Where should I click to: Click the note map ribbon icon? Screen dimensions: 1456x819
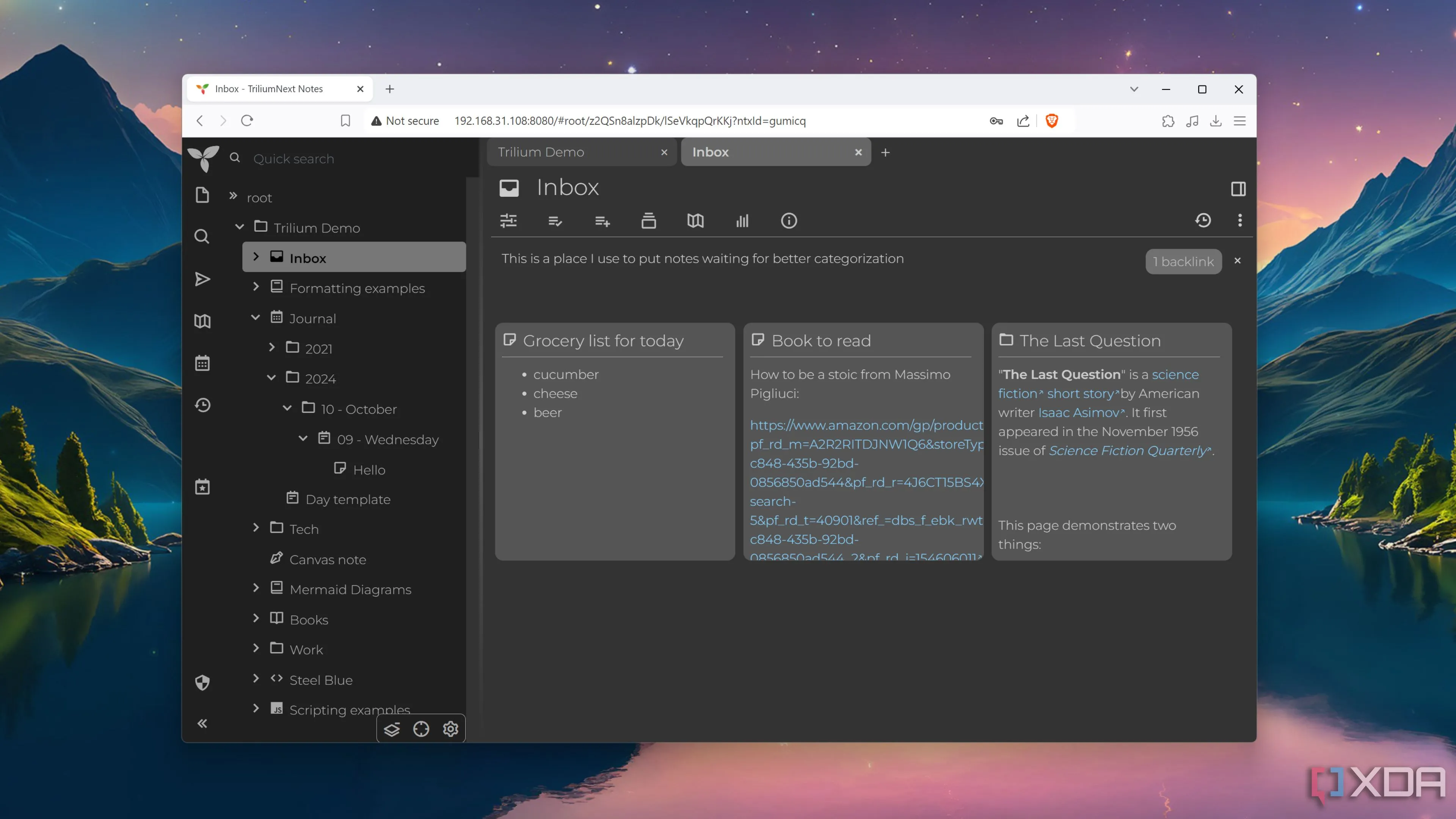(x=695, y=220)
